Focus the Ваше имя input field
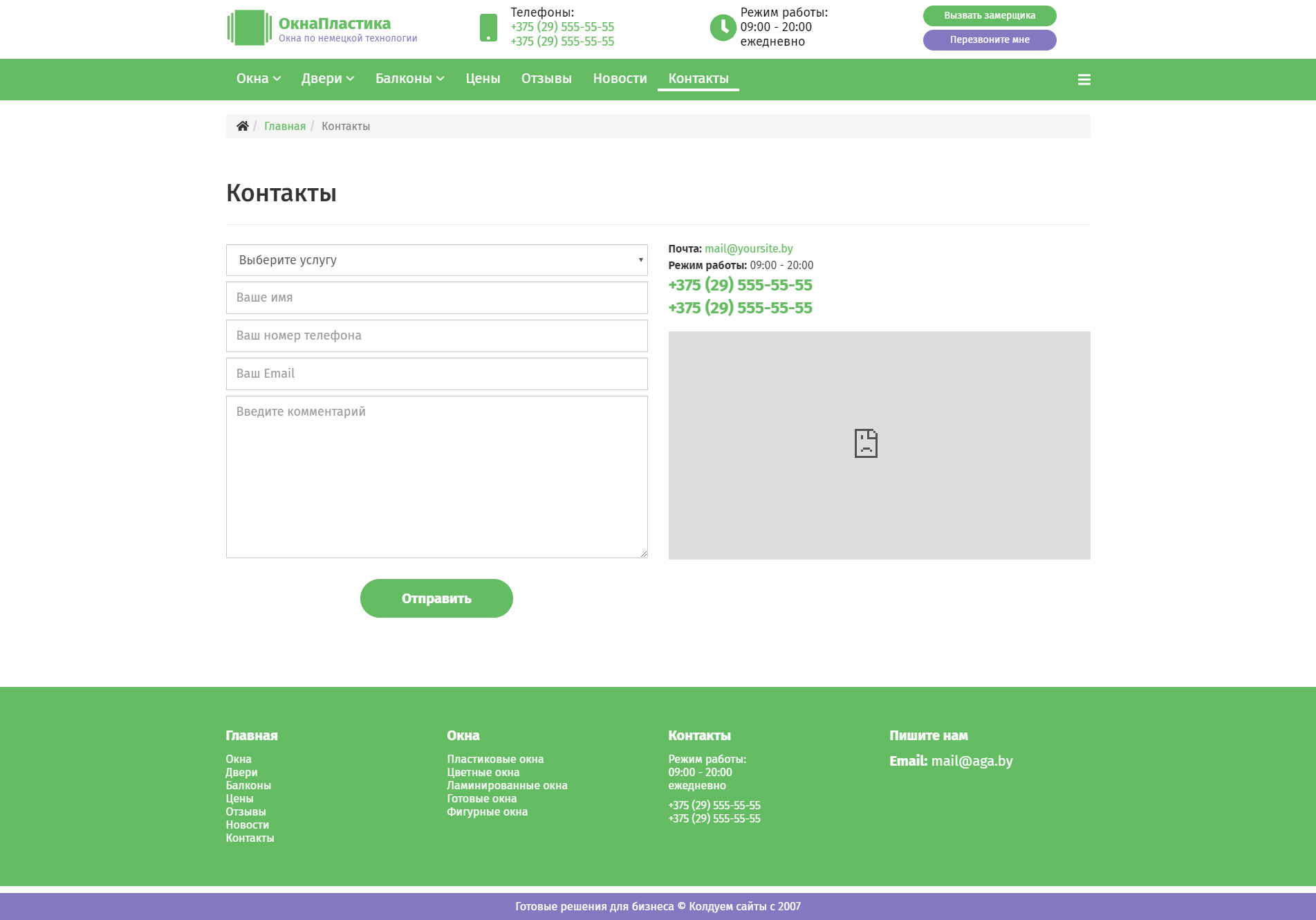 click(436, 297)
